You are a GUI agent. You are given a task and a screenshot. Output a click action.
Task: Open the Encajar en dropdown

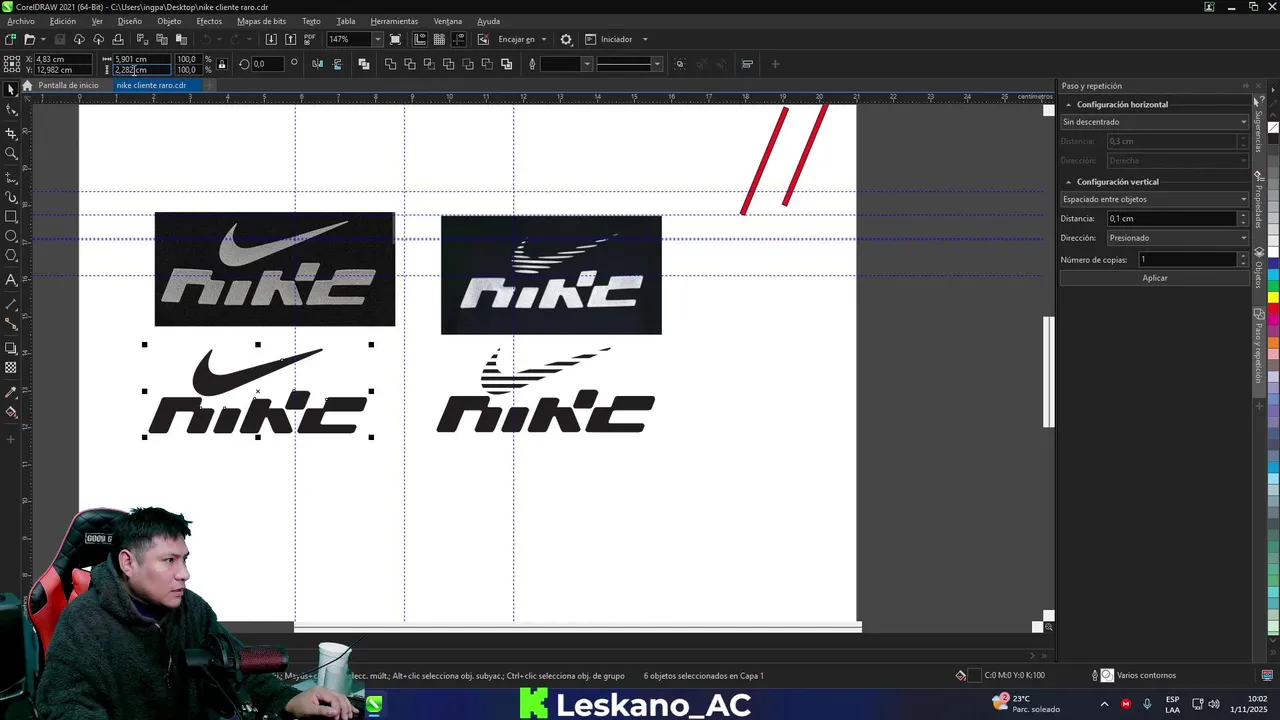click(543, 39)
